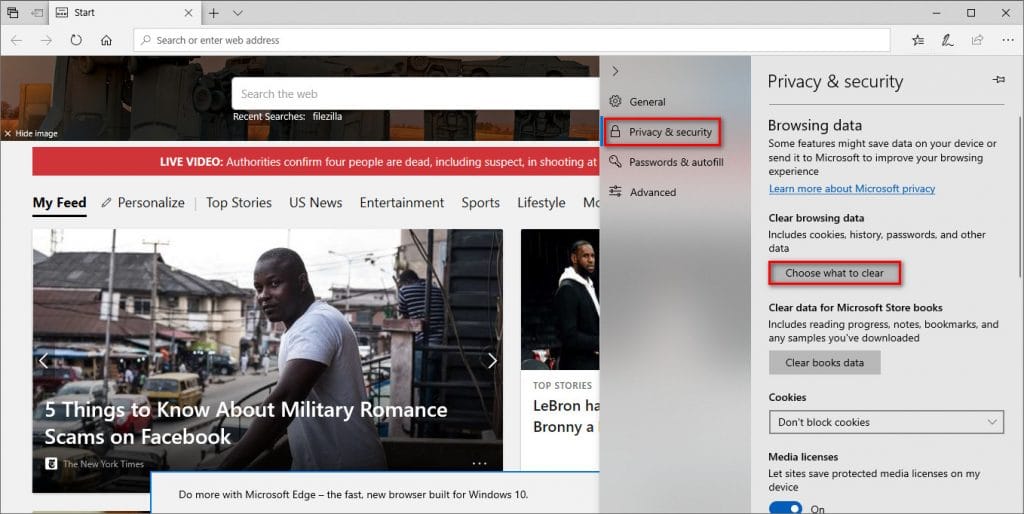Click the tabs set-aside icon
1024x514 pixels.
click(x=12, y=12)
